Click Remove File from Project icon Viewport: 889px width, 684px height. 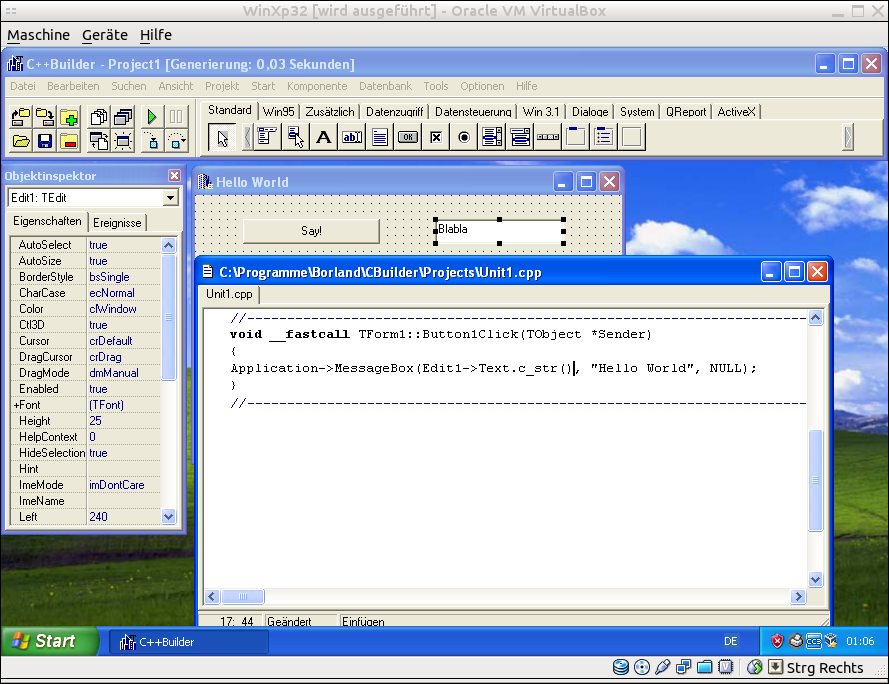pos(69,140)
